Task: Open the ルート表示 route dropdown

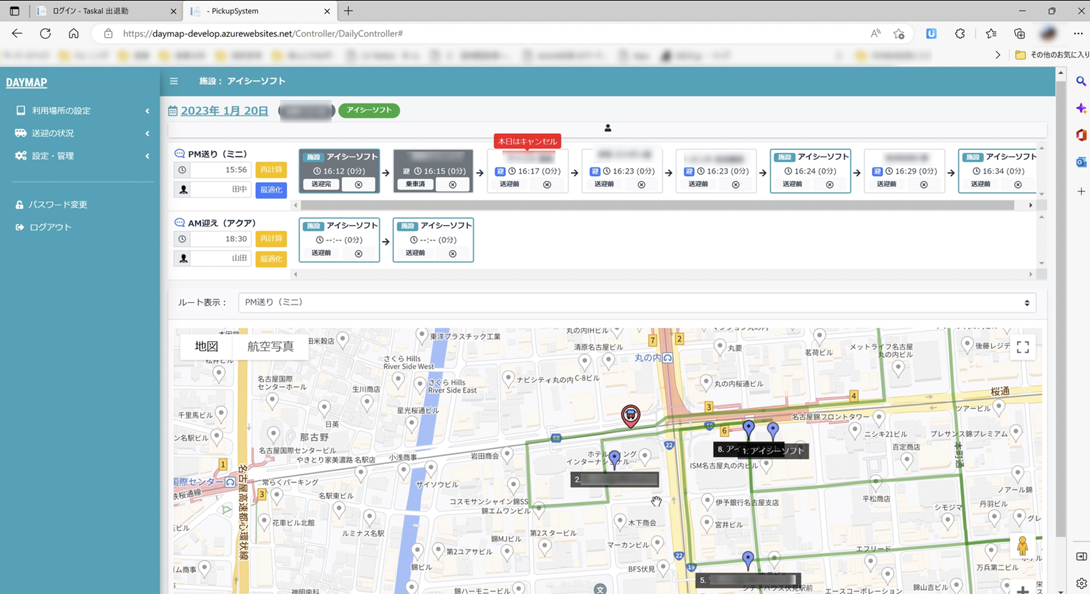Action: 637,302
